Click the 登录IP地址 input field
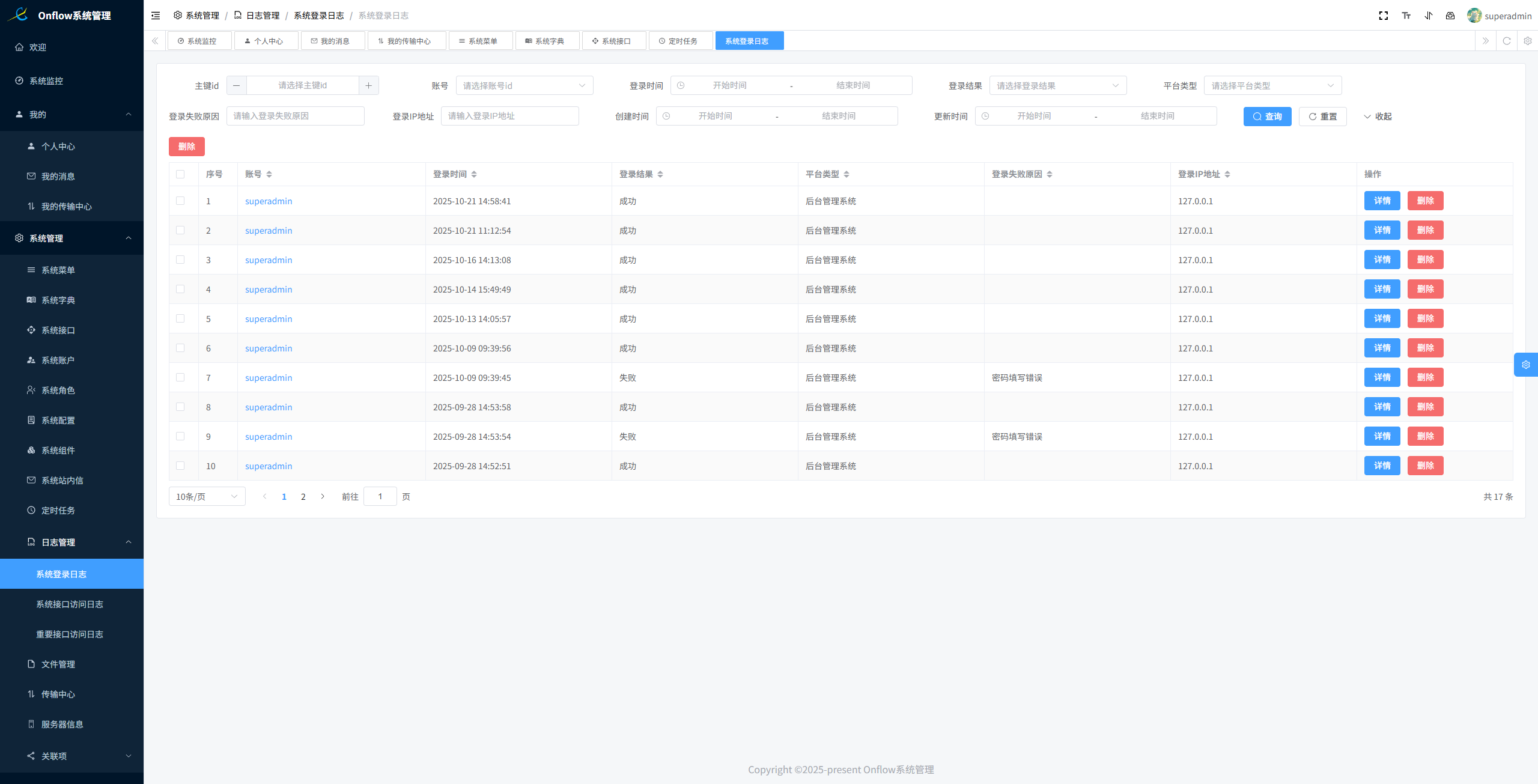The width and height of the screenshot is (1538, 784). coord(509,116)
